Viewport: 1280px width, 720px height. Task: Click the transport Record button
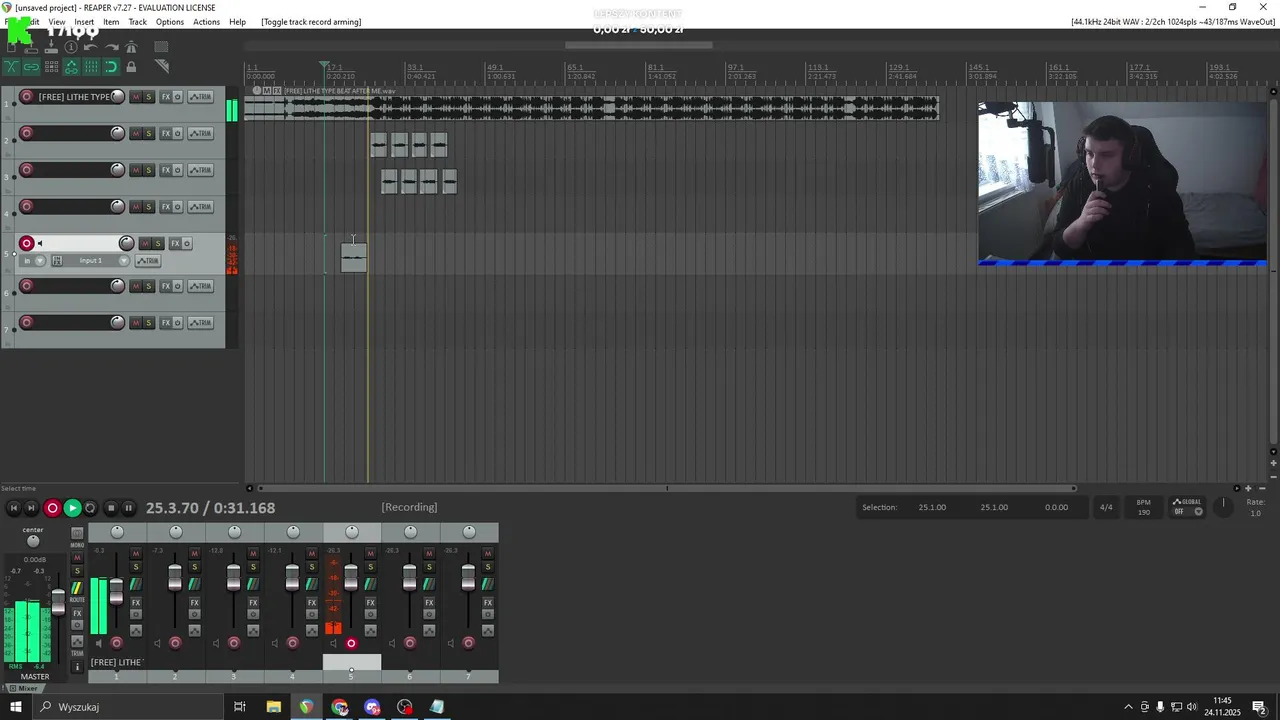(x=52, y=508)
